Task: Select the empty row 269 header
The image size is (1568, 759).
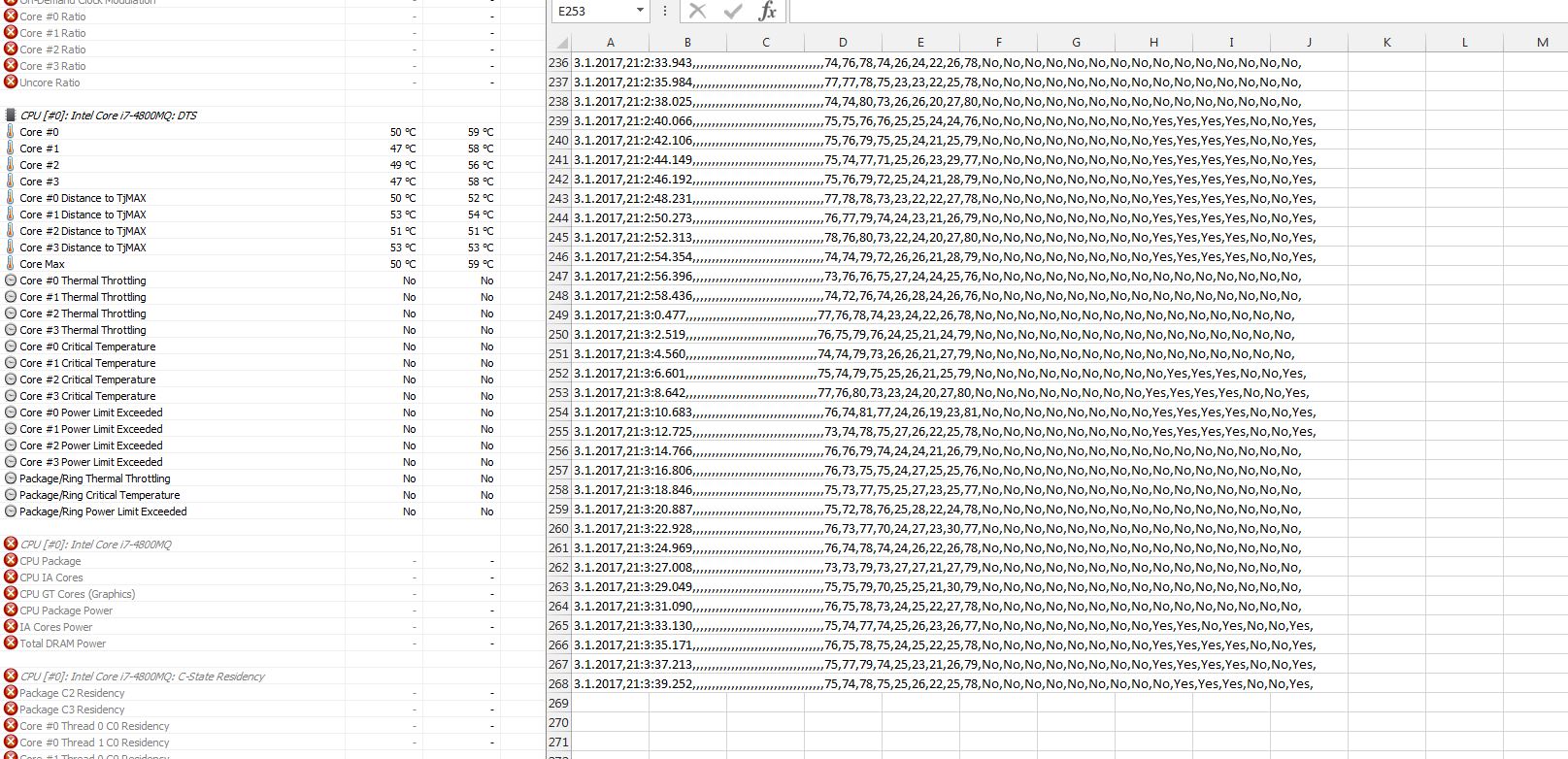Action: point(558,704)
